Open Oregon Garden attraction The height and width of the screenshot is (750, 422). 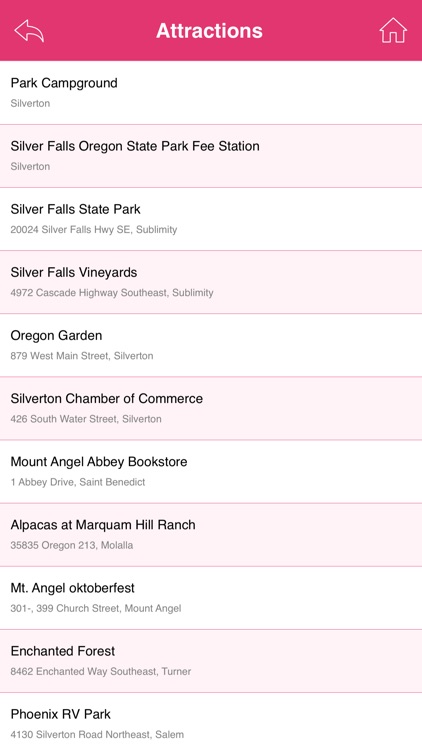pyautogui.click(x=211, y=345)
